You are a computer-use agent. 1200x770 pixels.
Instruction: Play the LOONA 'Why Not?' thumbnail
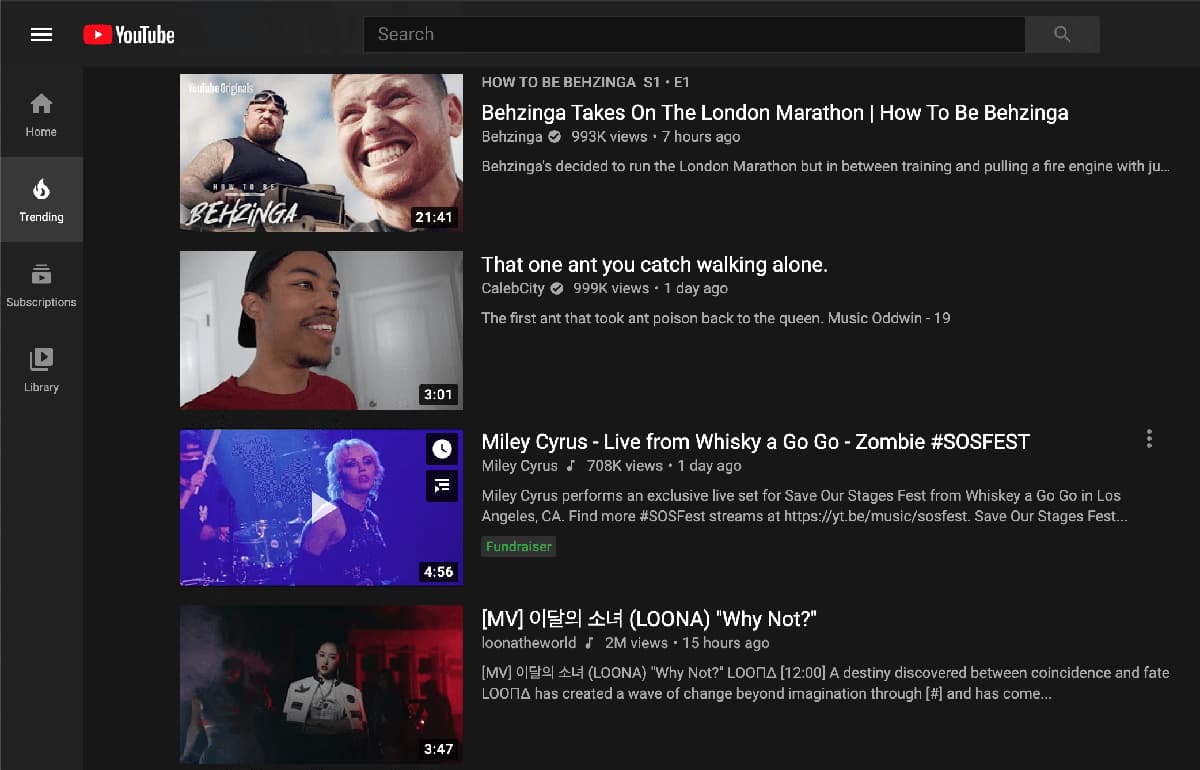[x=321, y=685]
